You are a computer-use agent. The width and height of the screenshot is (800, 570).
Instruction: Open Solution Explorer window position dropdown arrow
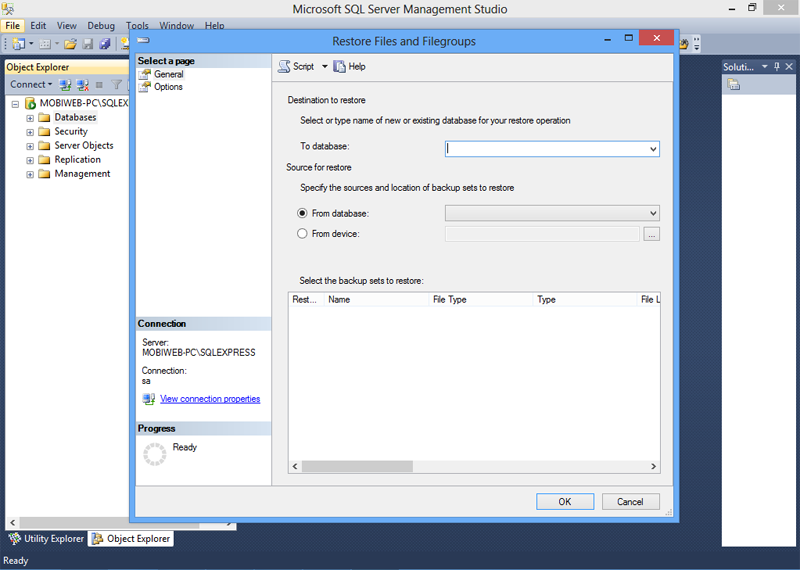click(765, 66)
